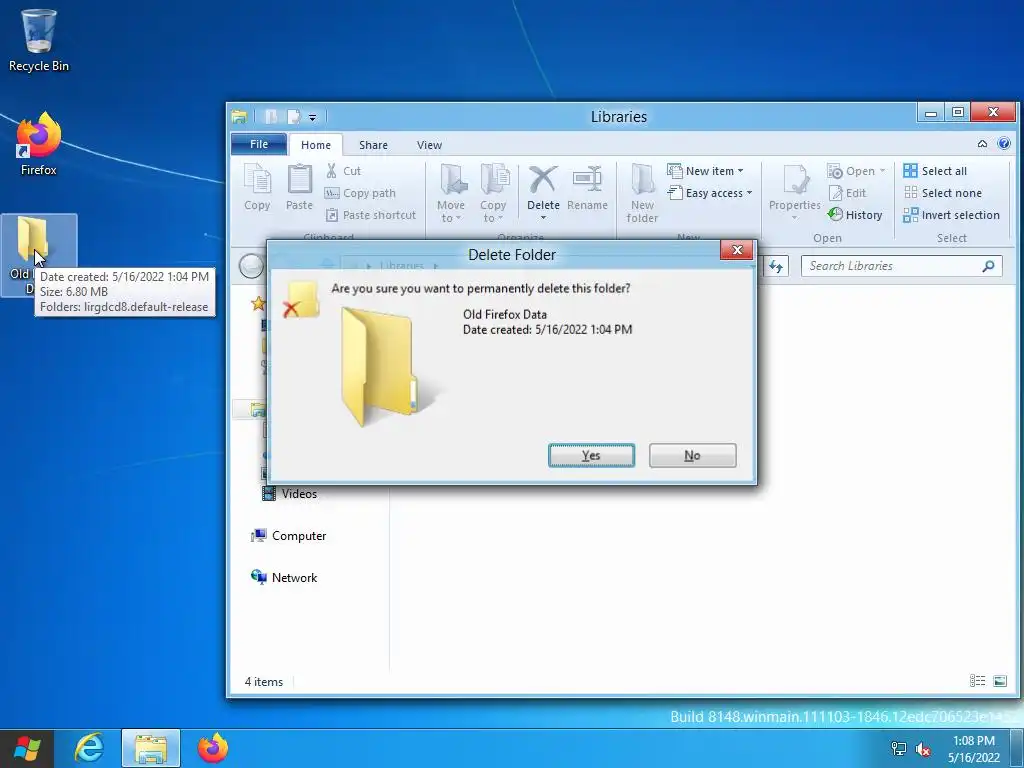The image size is (1024, 768).
Task: Open Internet Explorer from the taskbar
Action: coord(89,748)
